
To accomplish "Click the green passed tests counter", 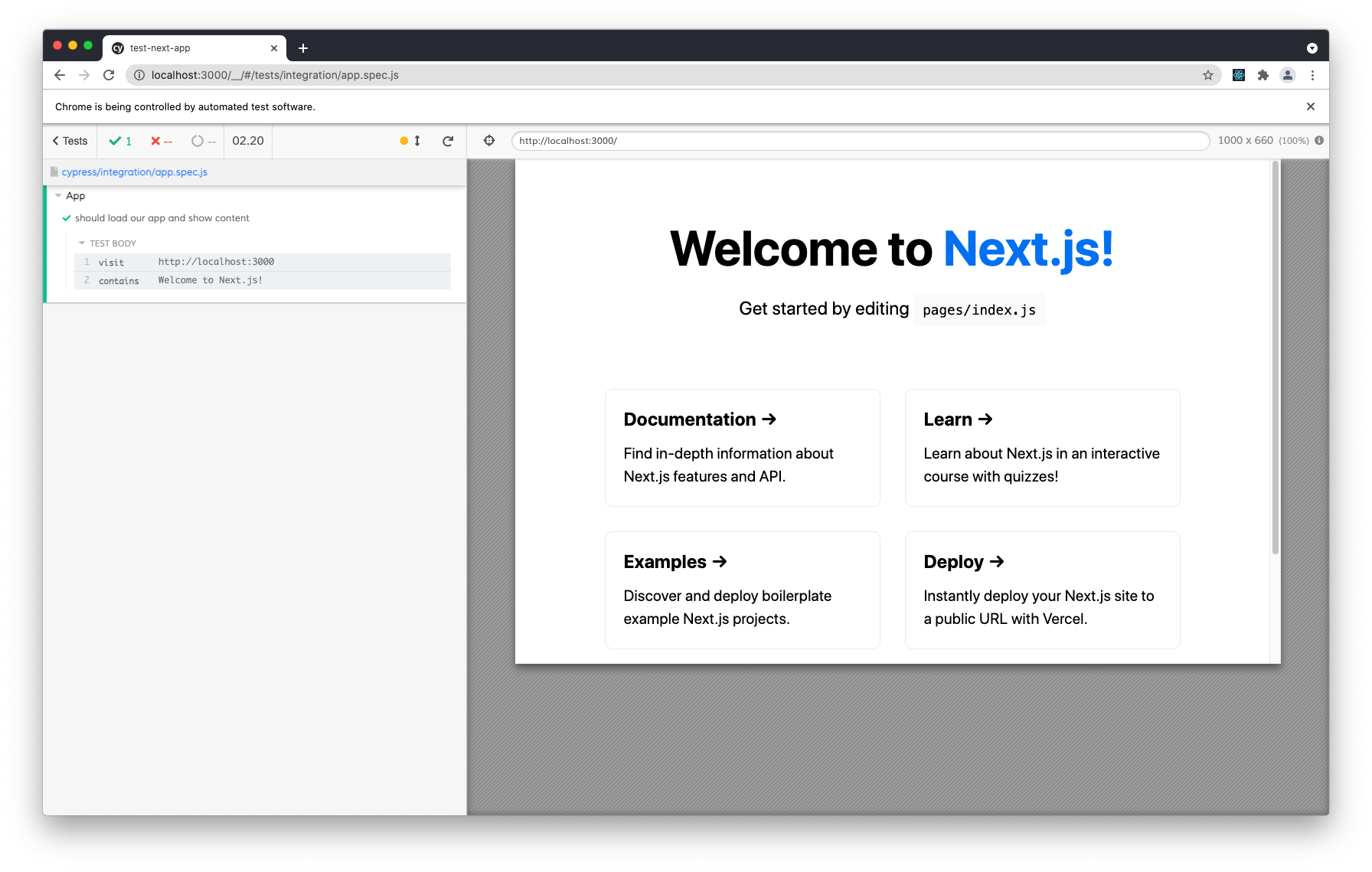I will [x=120, y=141].
